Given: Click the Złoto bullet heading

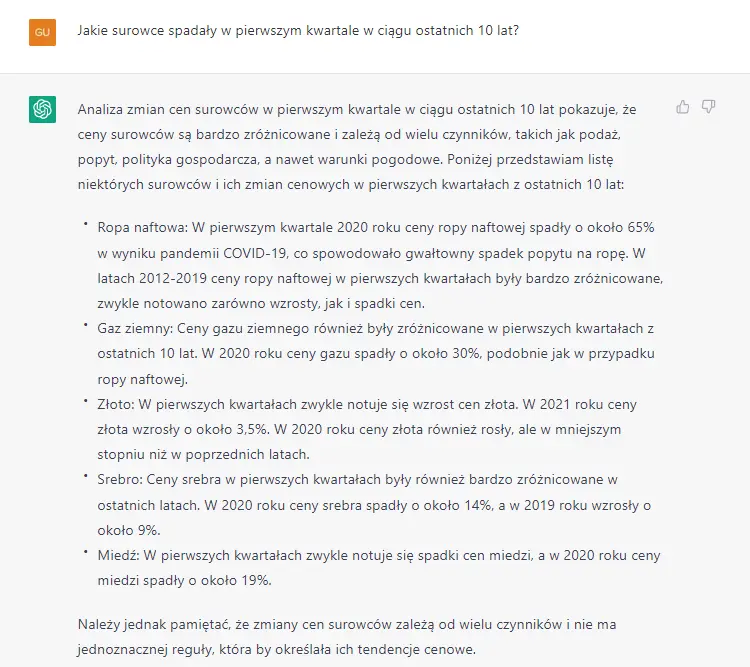Looking at the screenshot, I should 116,405.
